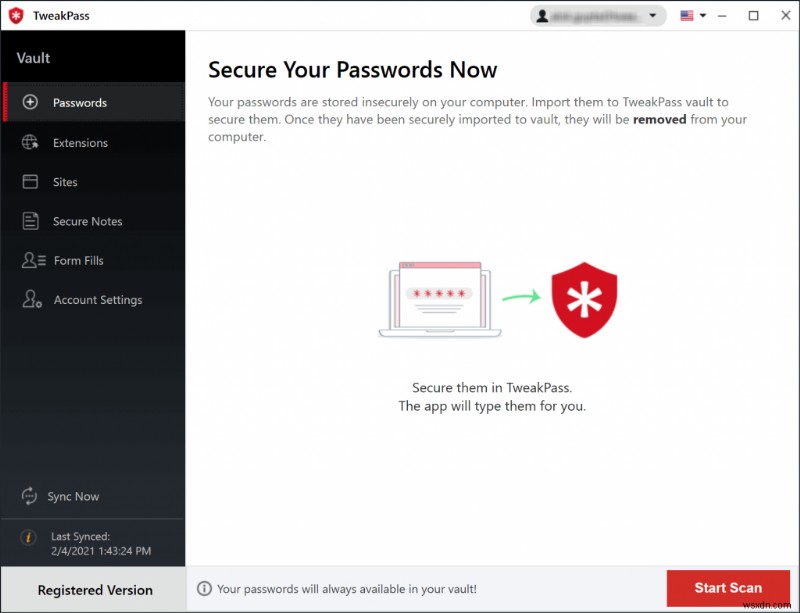Image resolution: width=800 pixels, height=613 pixels.
Task: Click the Extensions globe icon
Action: click(x=32, y=143)
